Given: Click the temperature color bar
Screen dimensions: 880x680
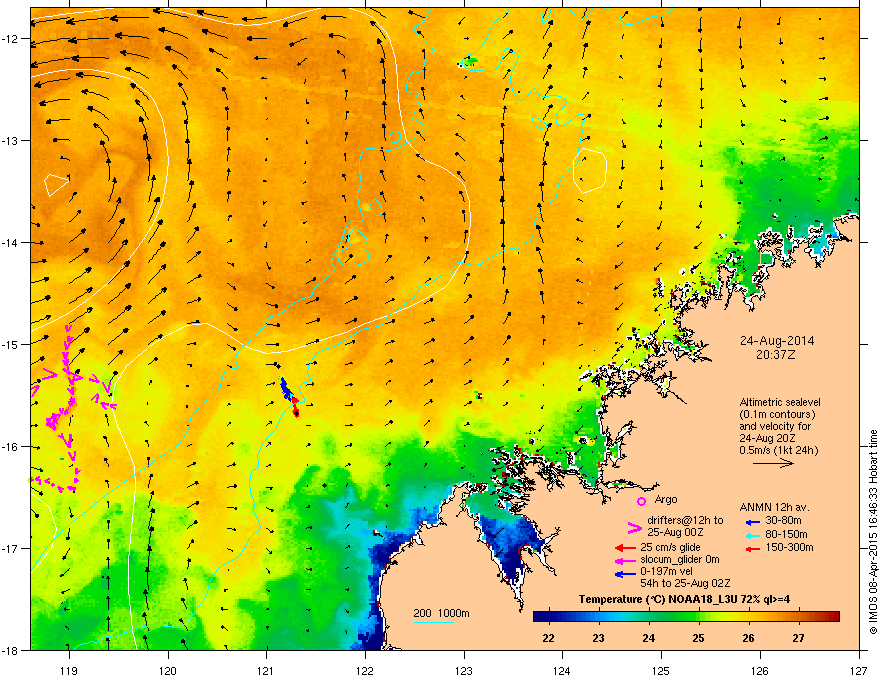Looking at the screenshot, I should tap(686, 616).
